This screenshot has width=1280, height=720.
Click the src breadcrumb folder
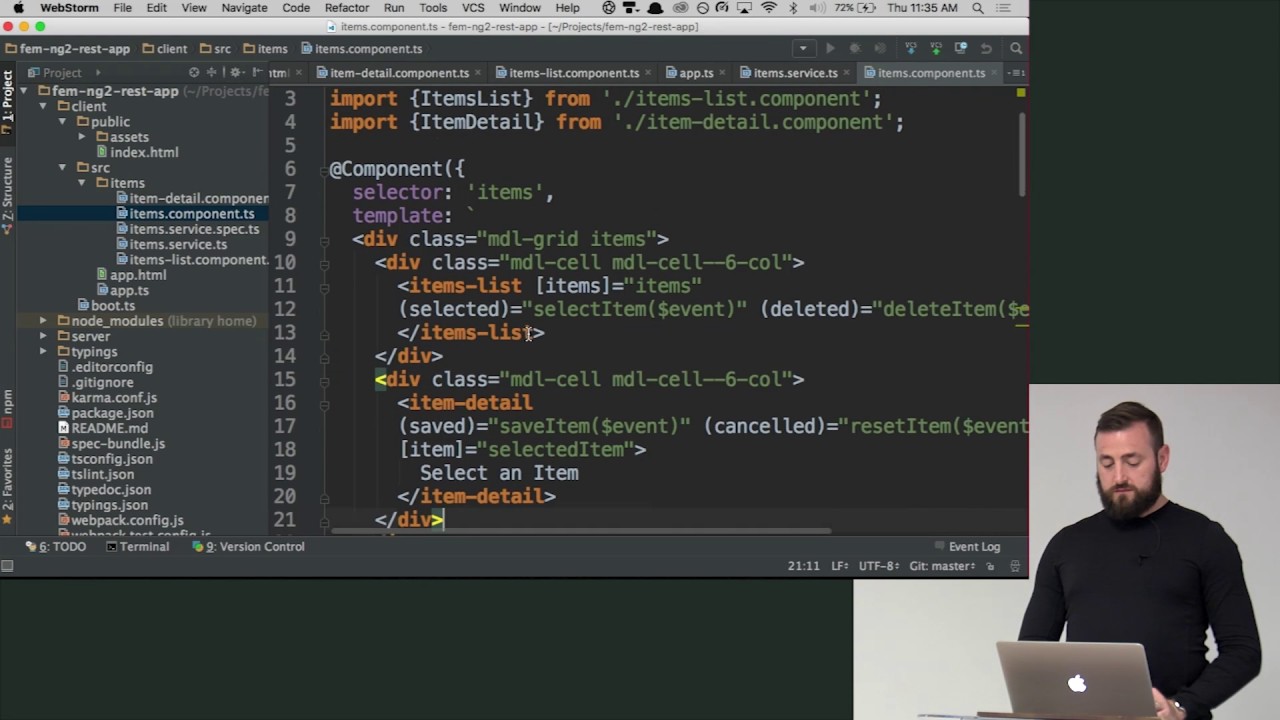pos(215,48)
